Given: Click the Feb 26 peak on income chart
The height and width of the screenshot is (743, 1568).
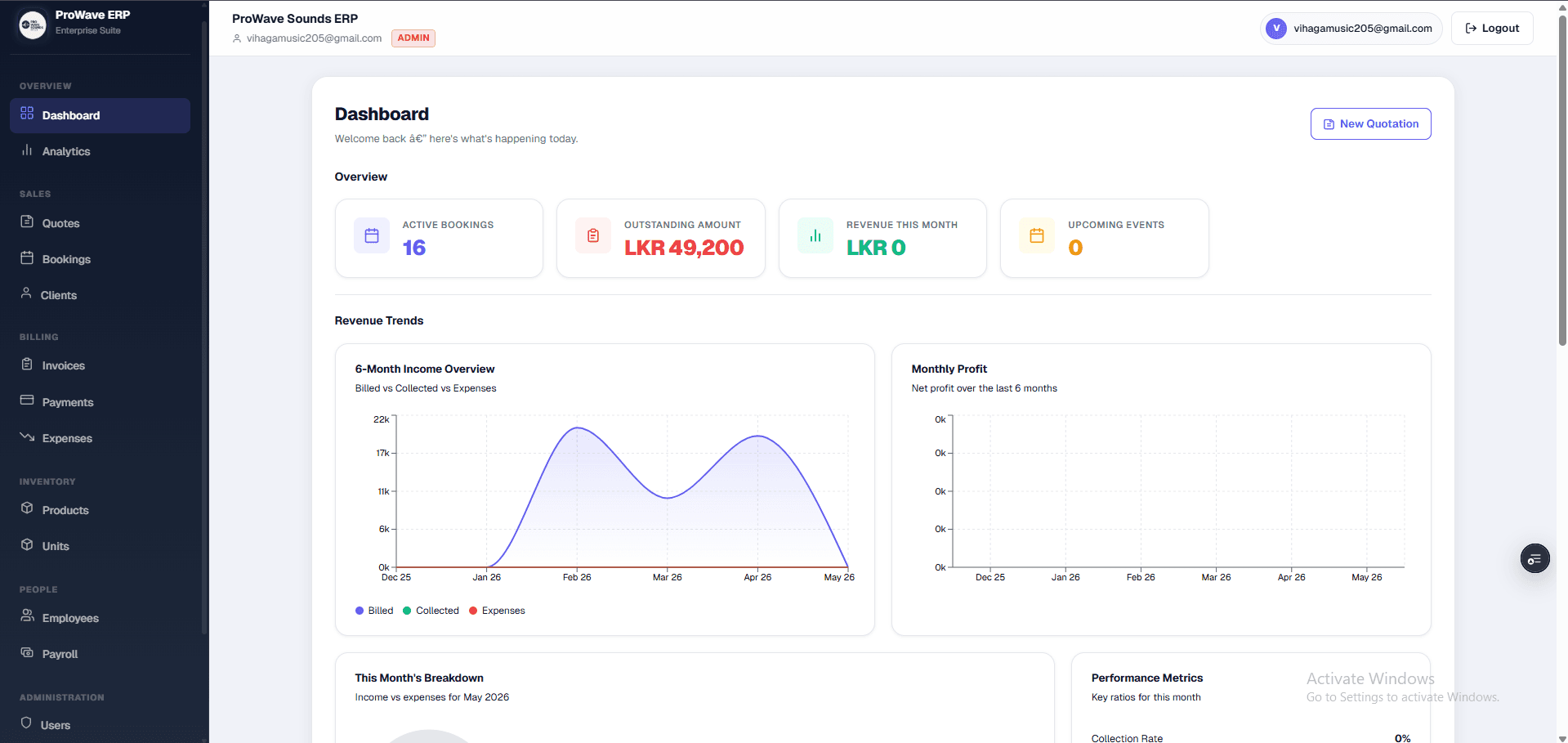Looking at the screenshot, I should [577, 427].
